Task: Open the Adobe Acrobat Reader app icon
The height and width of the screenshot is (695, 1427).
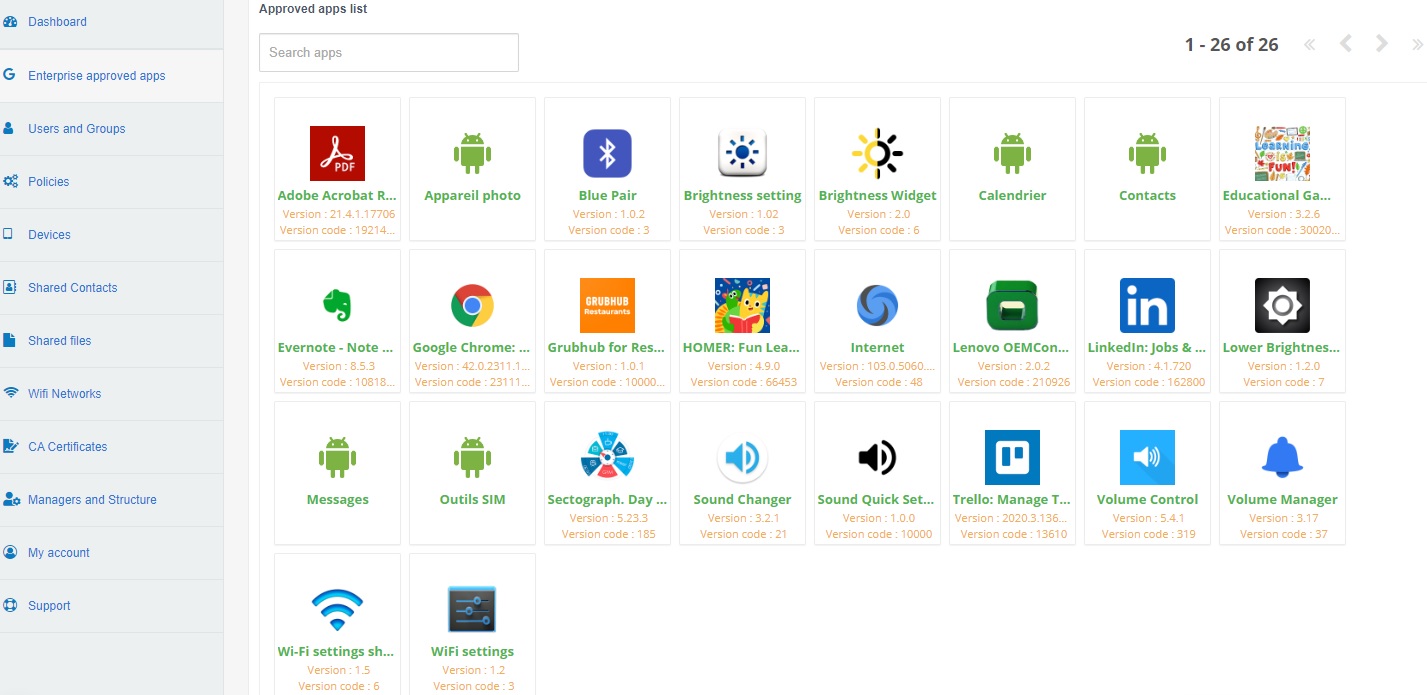Action: coord(337,153)
